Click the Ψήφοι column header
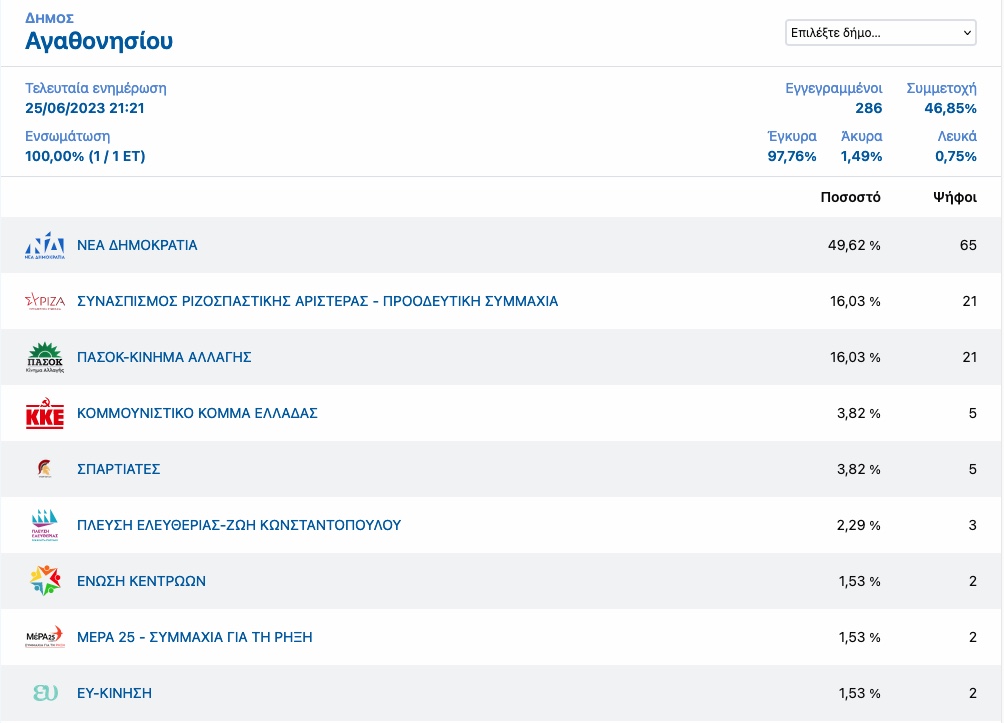Viewport: 1004px width, 723px height. [x=954, y=197]
